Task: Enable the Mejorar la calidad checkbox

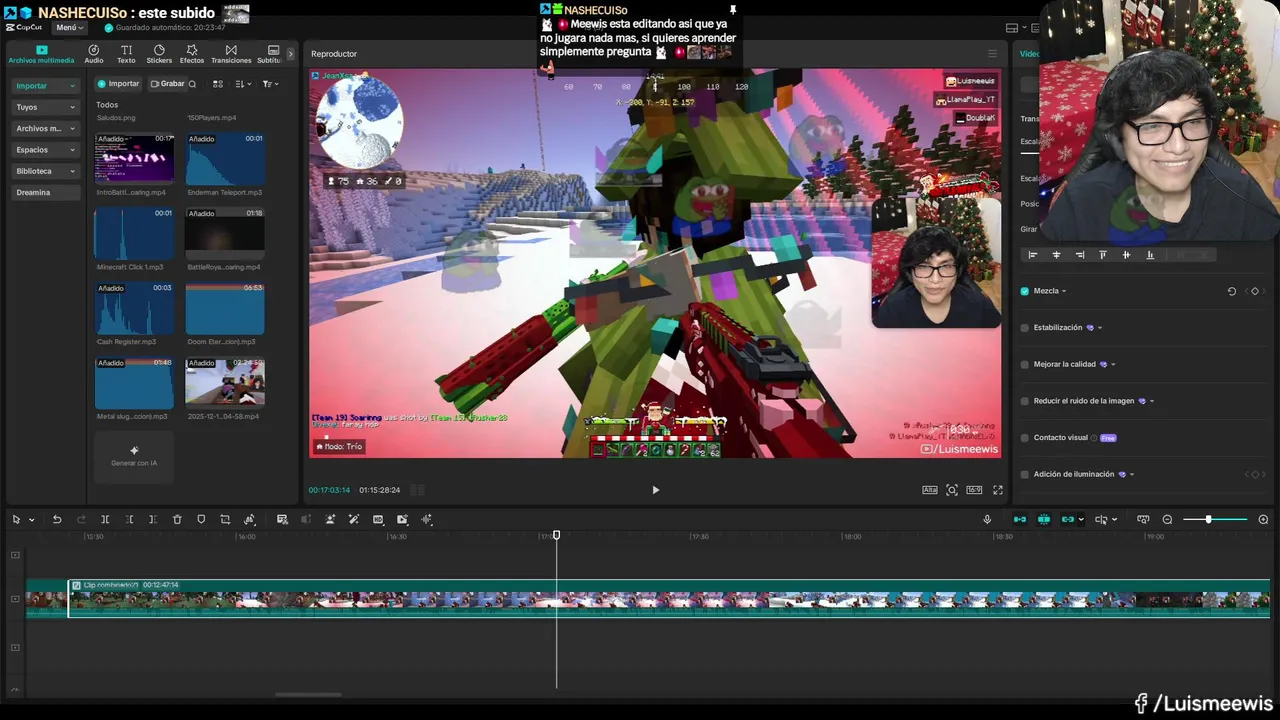Action: pyautogui.click(x=1024, y=364)
